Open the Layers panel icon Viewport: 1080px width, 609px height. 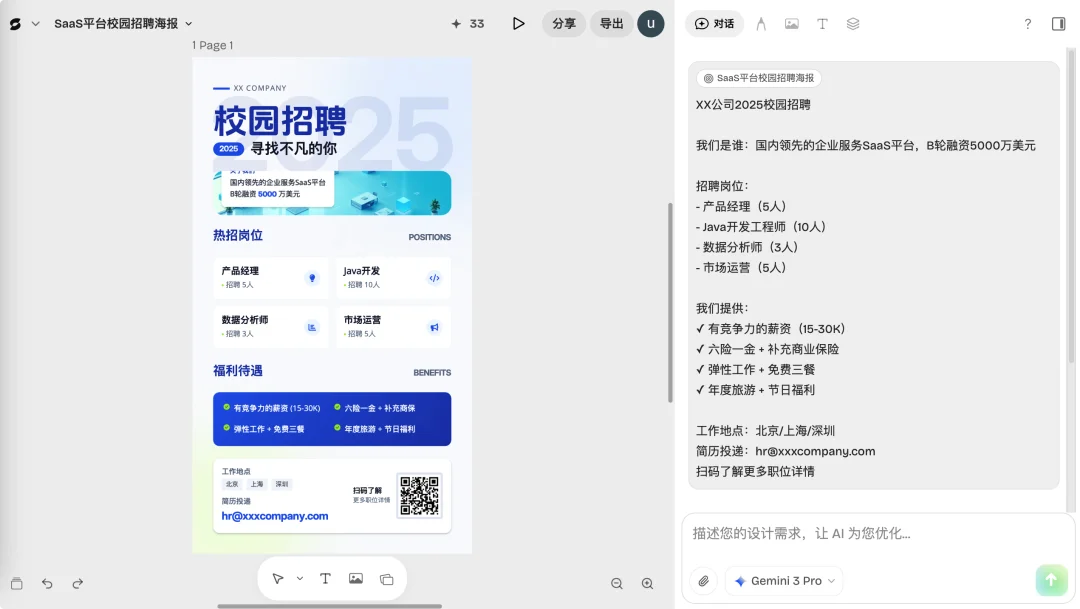coord(852,24)
